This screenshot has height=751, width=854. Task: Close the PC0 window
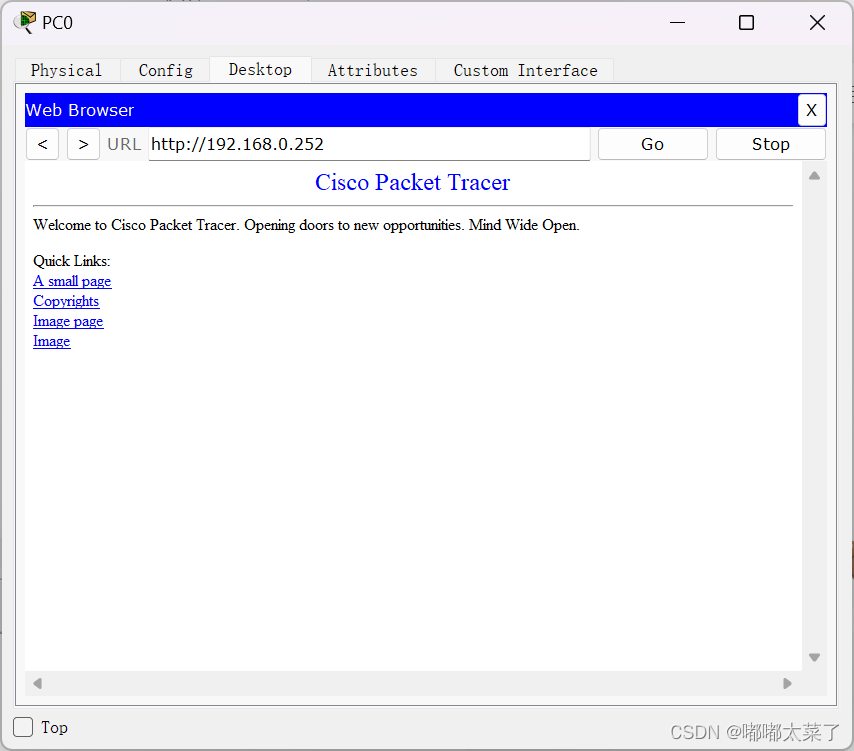pos(817,22)
